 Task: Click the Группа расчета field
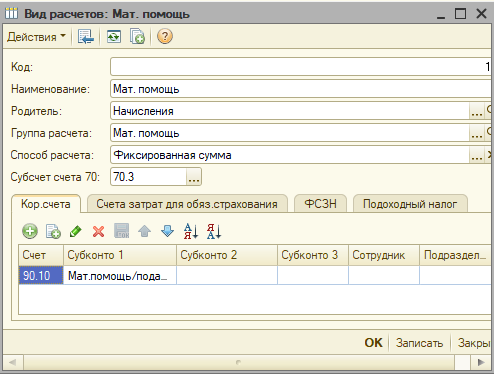(290, 133)
